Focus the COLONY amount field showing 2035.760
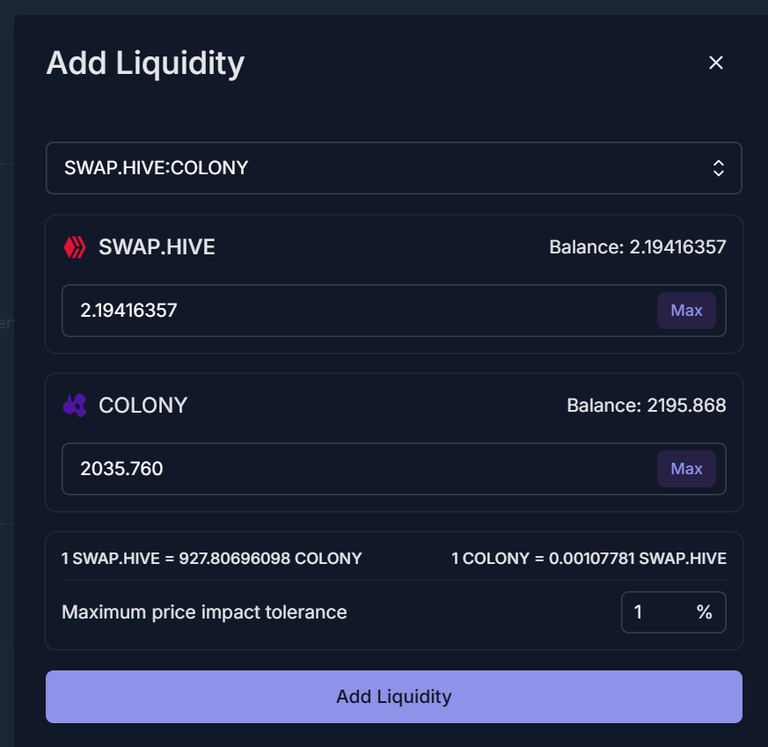The width and height of the screenshot is (768, 747). [358, 469]
